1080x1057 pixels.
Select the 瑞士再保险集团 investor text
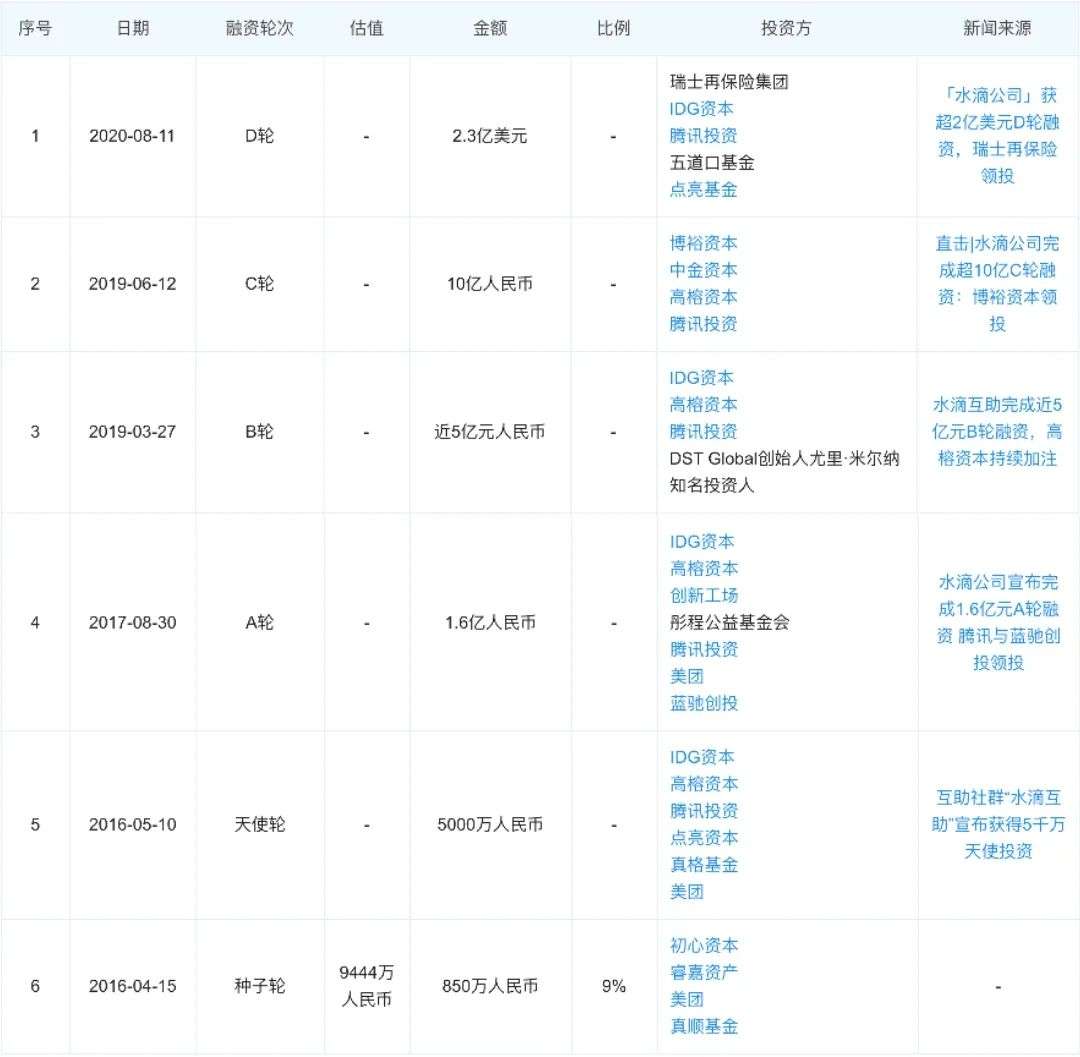[729, 82]
